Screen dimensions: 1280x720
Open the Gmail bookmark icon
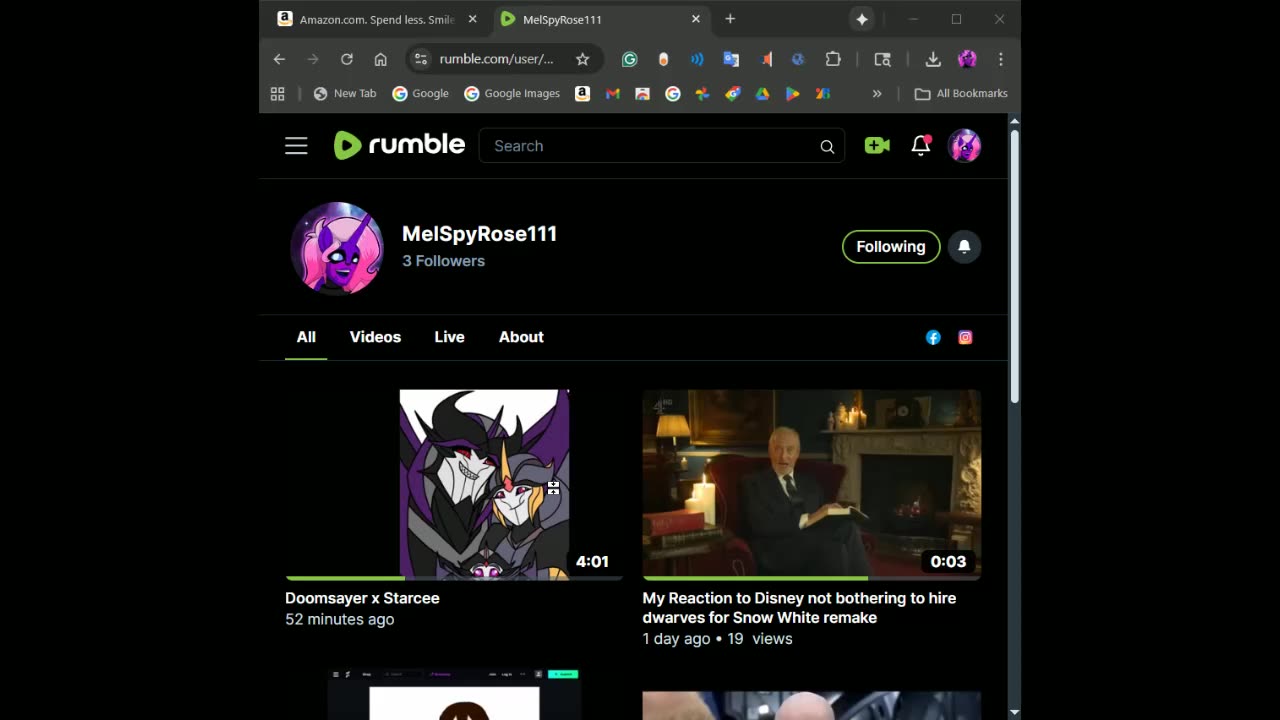point(613,93)
